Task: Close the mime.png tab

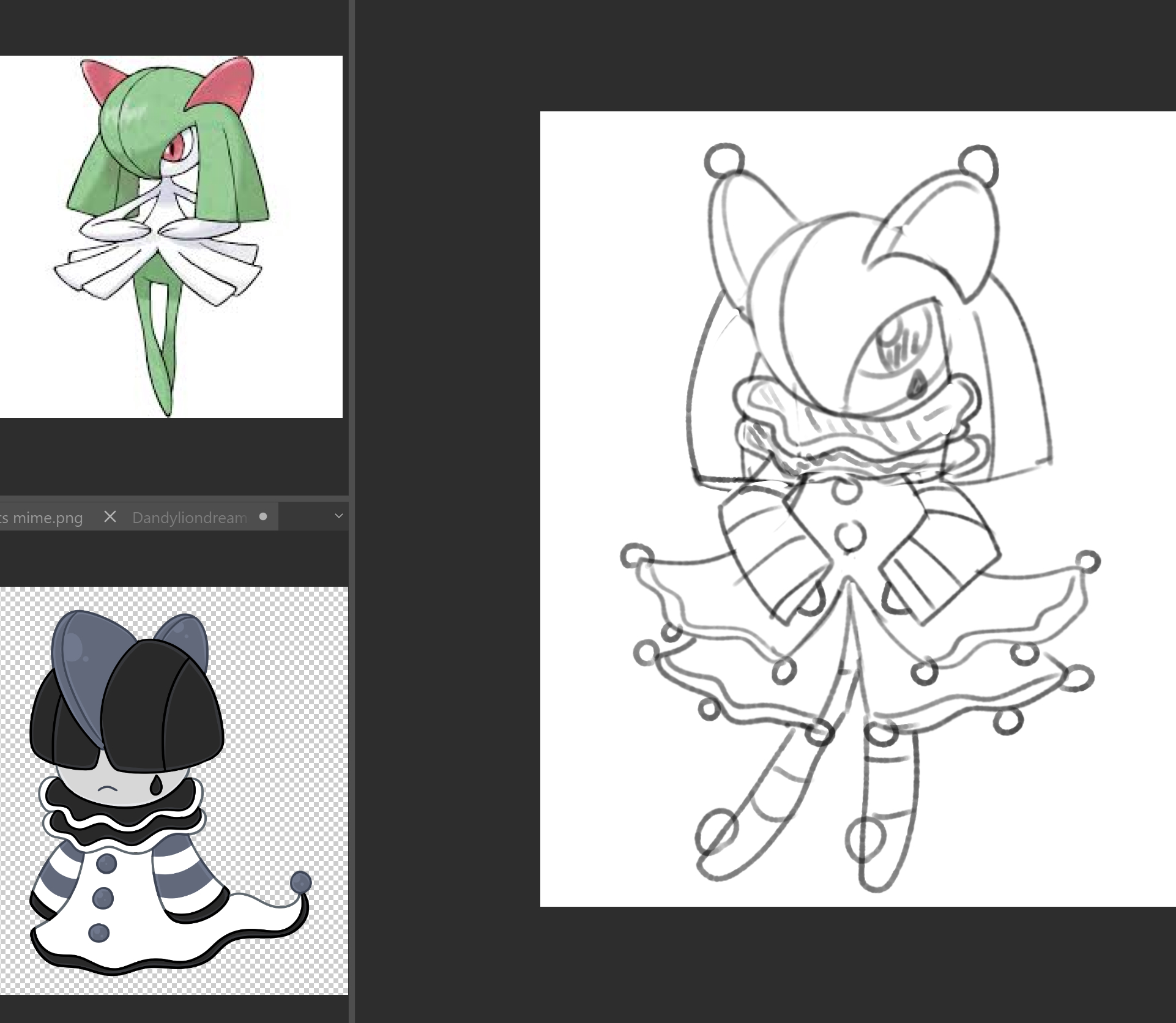Action: coord(110,517)
